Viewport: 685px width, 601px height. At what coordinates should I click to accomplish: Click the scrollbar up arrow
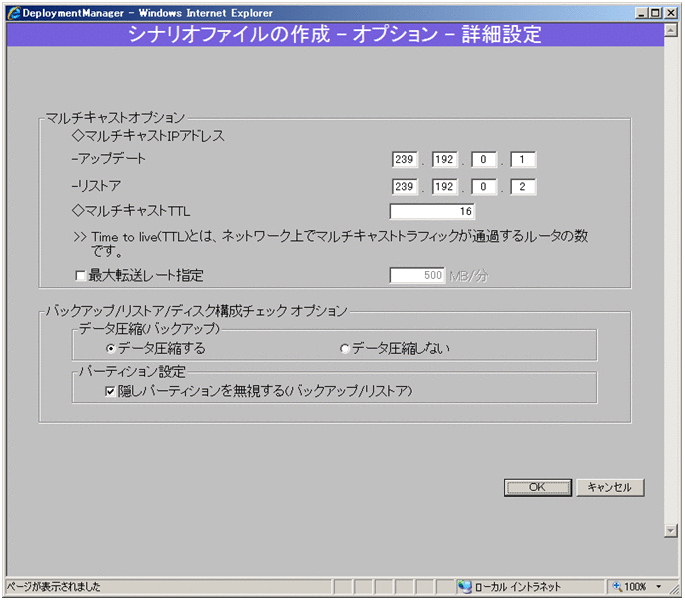pos(671,30)
